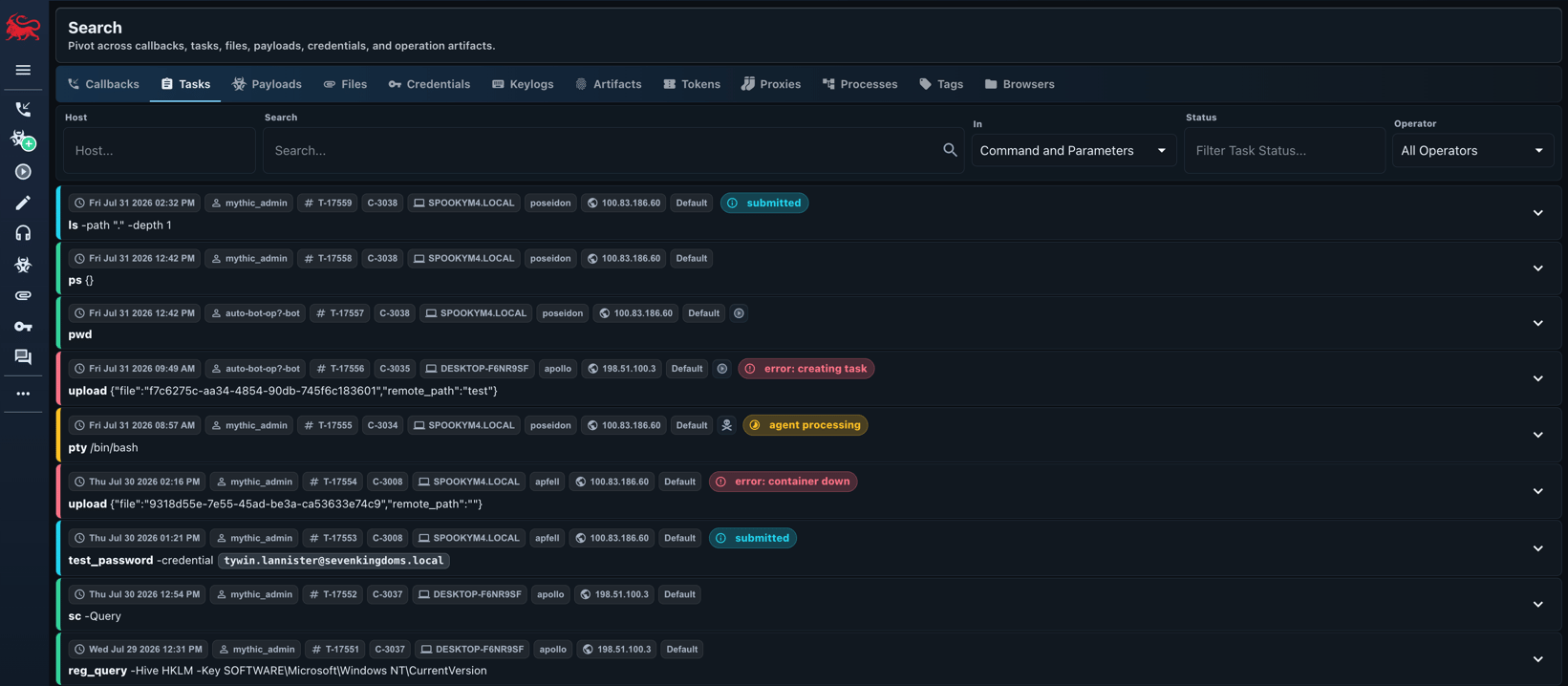Image resolution: width=1568 pixels, height=686 pixels.
Task: Expand the pwd task row
Action: 1537,323
